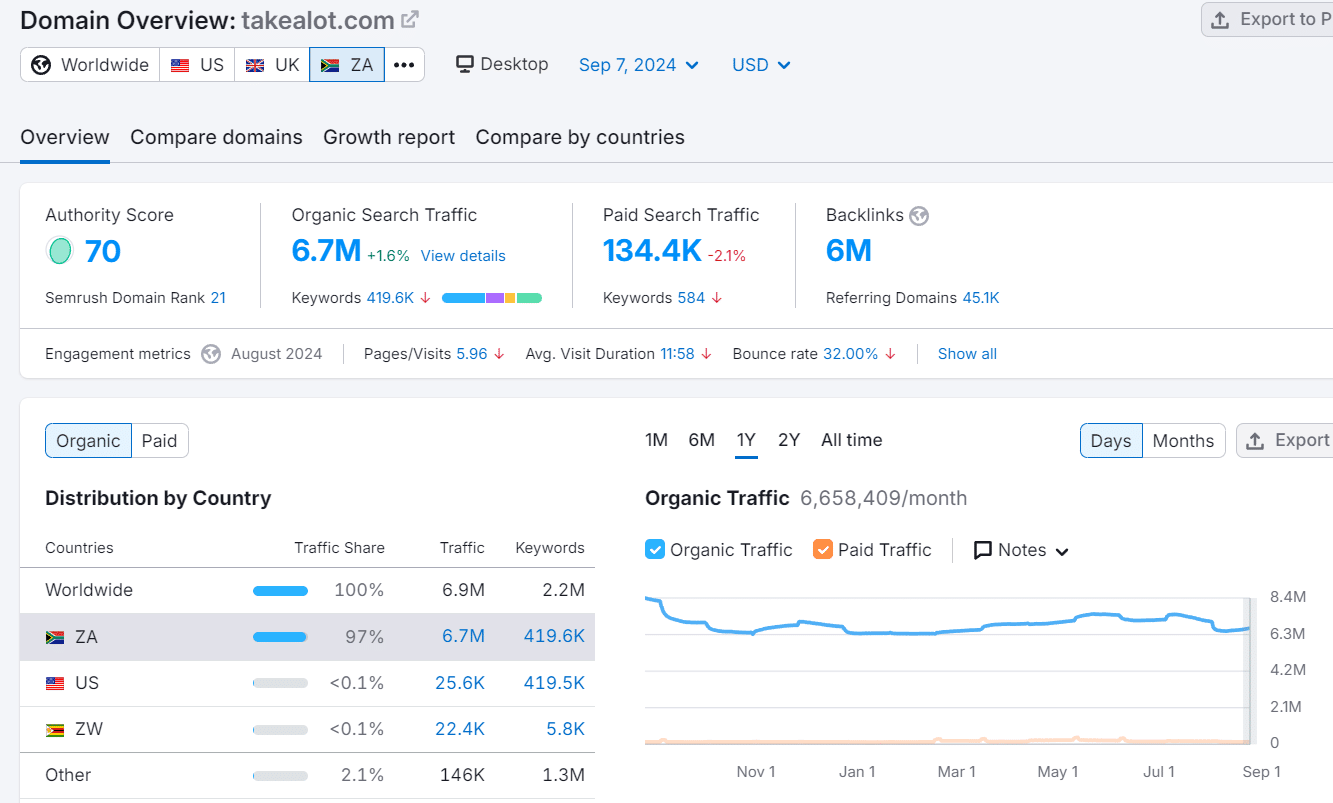Uncheck the Organic Traffic checkbox

655,549
